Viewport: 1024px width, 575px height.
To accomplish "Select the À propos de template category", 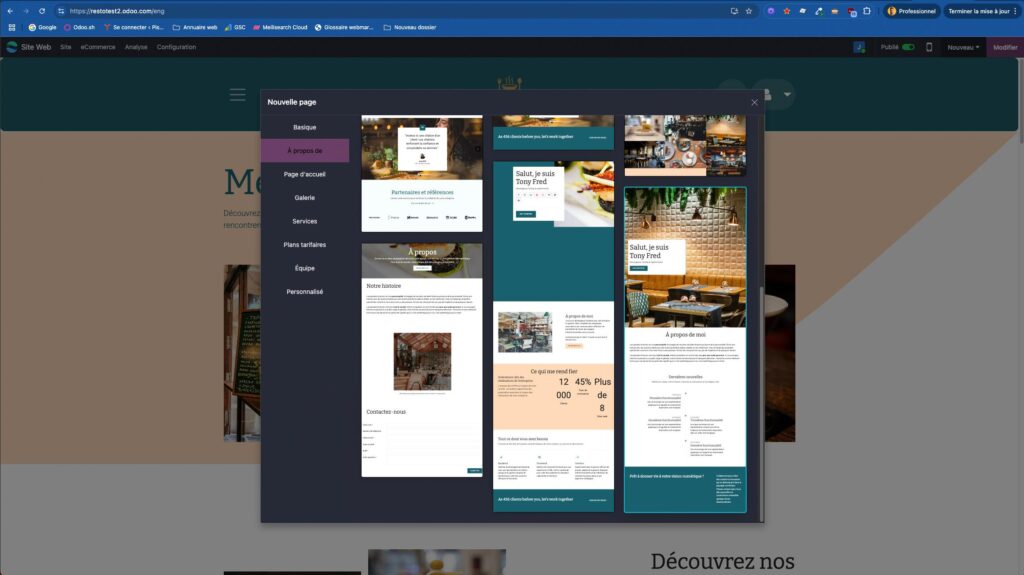I will pyautogui.click(x=304, y=151).
